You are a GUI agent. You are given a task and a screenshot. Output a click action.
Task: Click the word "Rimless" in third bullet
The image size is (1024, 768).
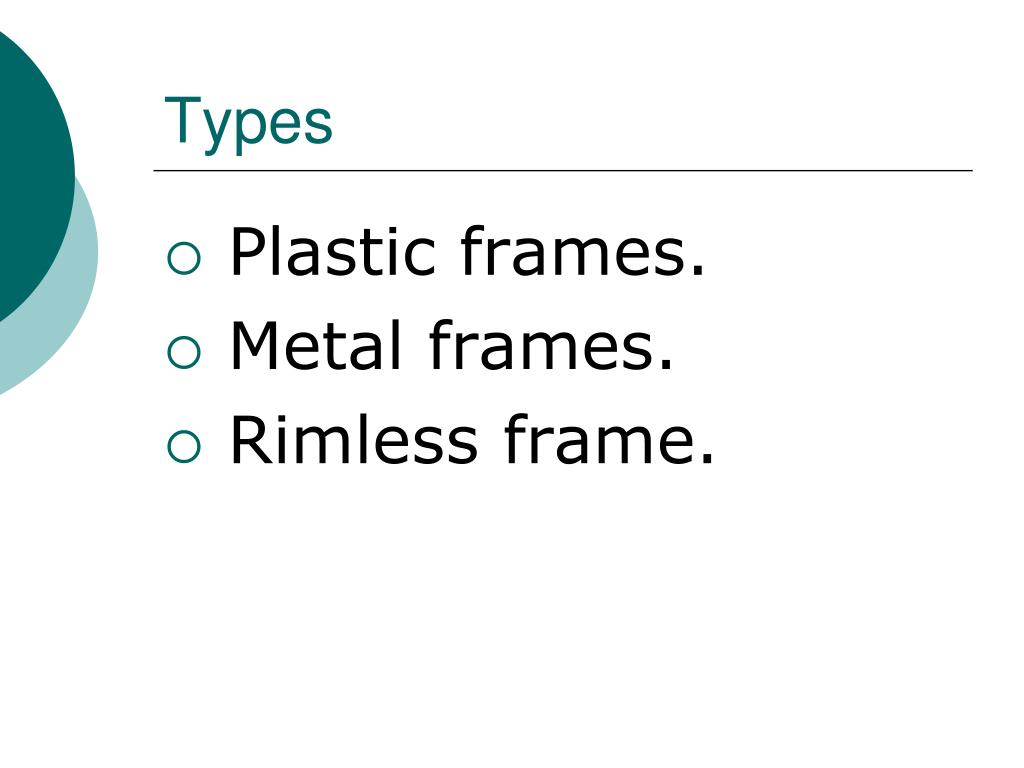pos(354,440)
